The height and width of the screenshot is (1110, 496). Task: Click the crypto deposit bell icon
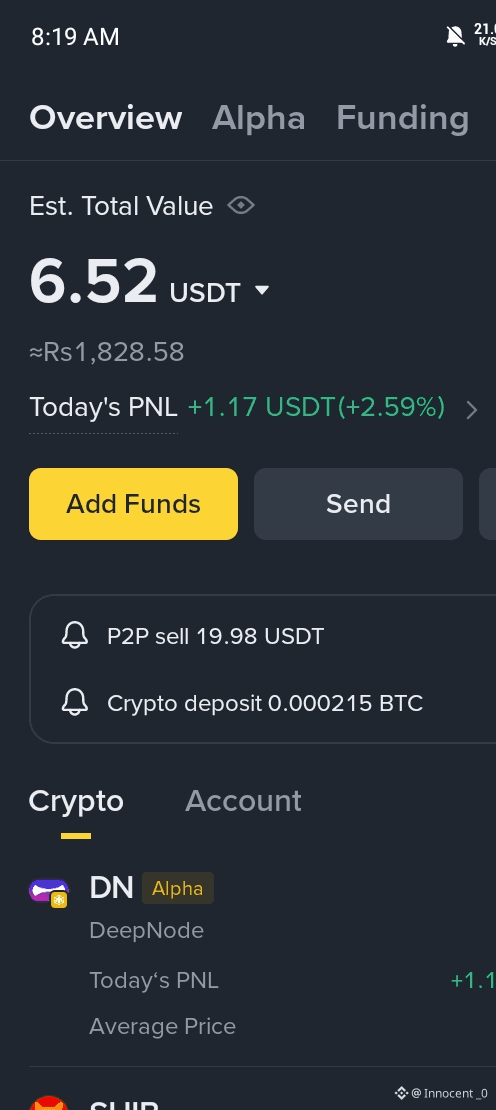[x=75, y=703]
